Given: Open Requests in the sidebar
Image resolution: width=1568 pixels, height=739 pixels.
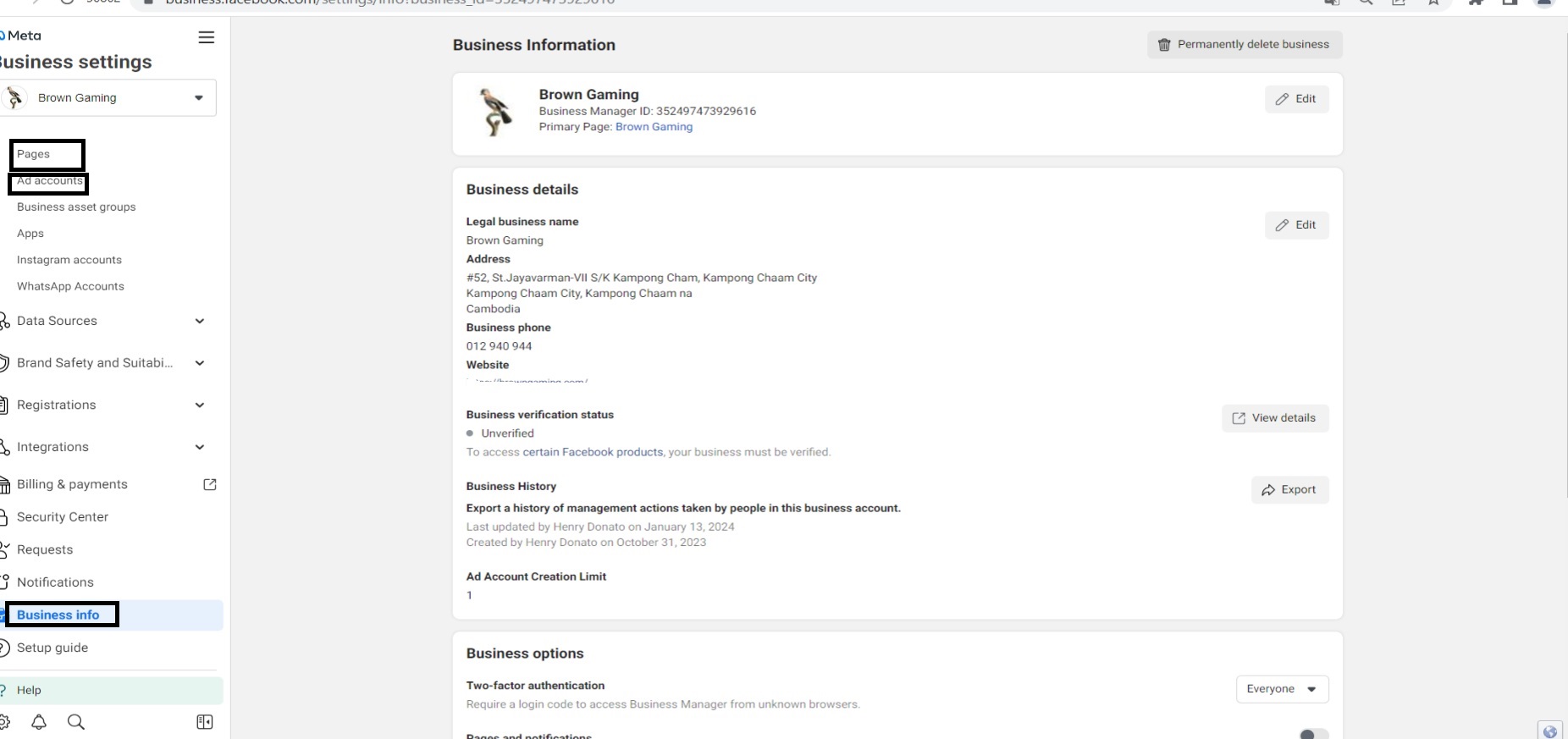Looking at the screenshot, I should tap(45, 549).
